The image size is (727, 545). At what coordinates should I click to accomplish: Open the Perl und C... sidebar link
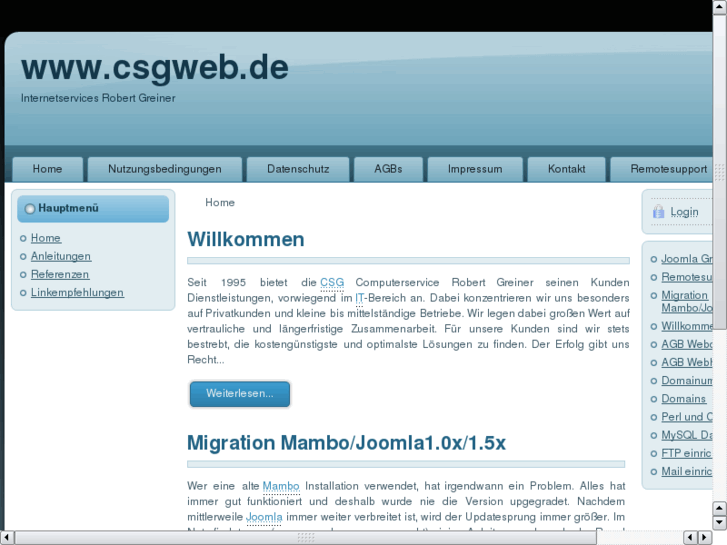(687, 417)
